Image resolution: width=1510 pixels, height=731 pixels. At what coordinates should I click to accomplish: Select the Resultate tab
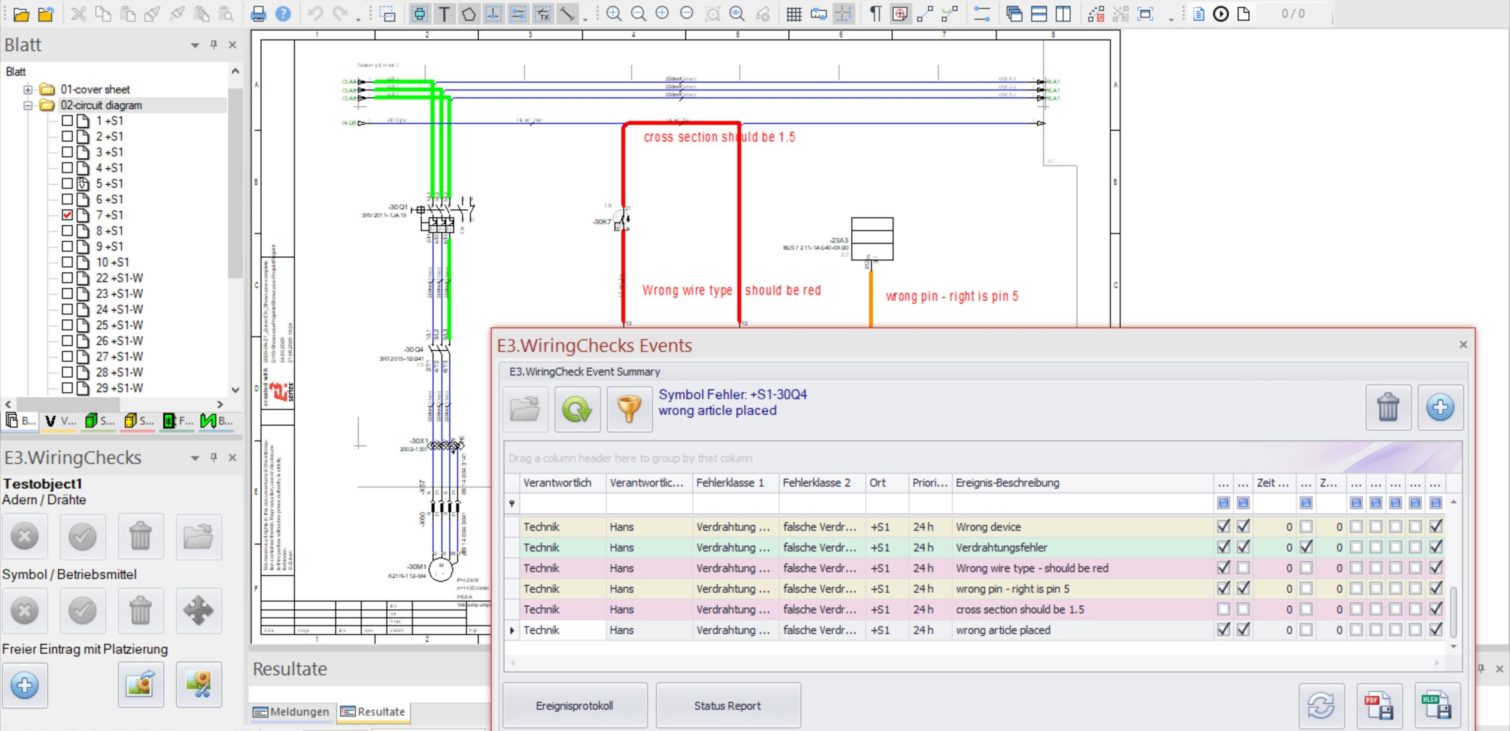coord(373,712)
